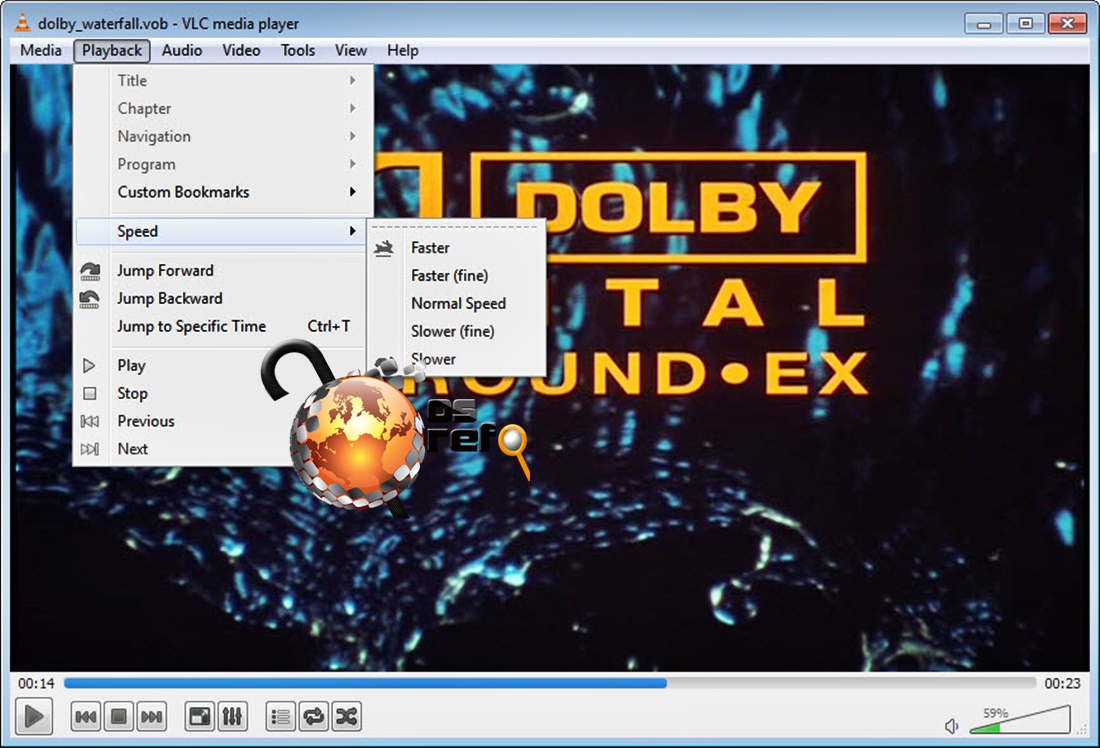The width and height of the screenshot is (1100, 748).
Task: Choose Faster in the Speed submenu
Action: click(x=457, y=248)
